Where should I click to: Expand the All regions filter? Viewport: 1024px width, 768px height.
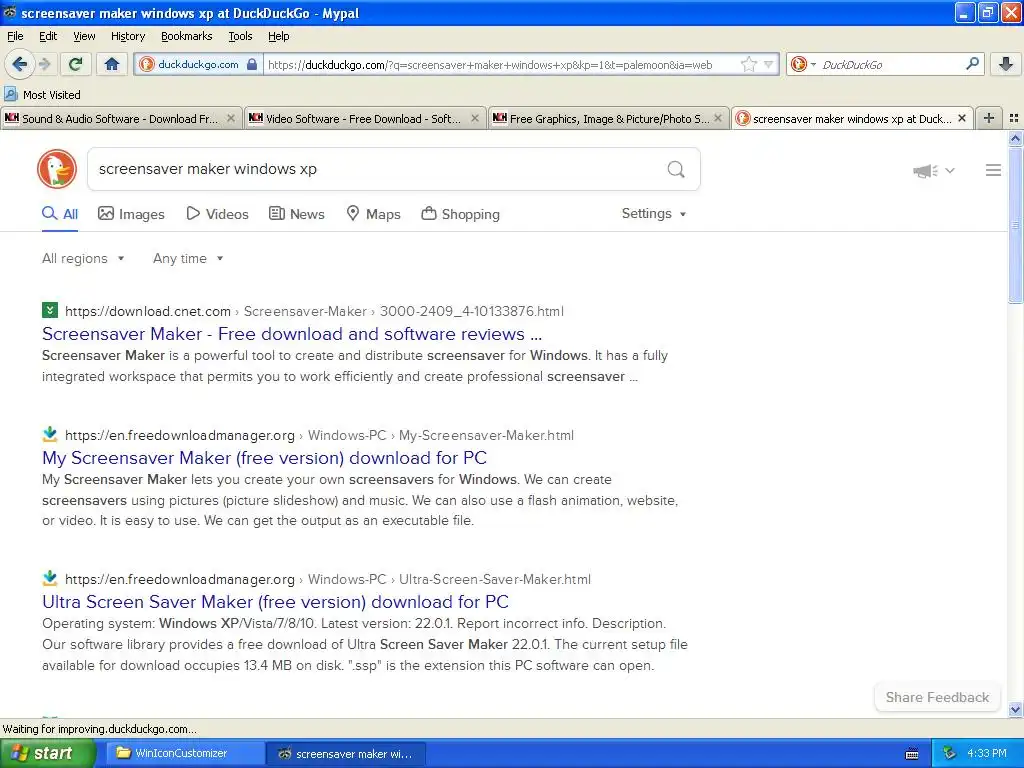click(x=83, y=259)
